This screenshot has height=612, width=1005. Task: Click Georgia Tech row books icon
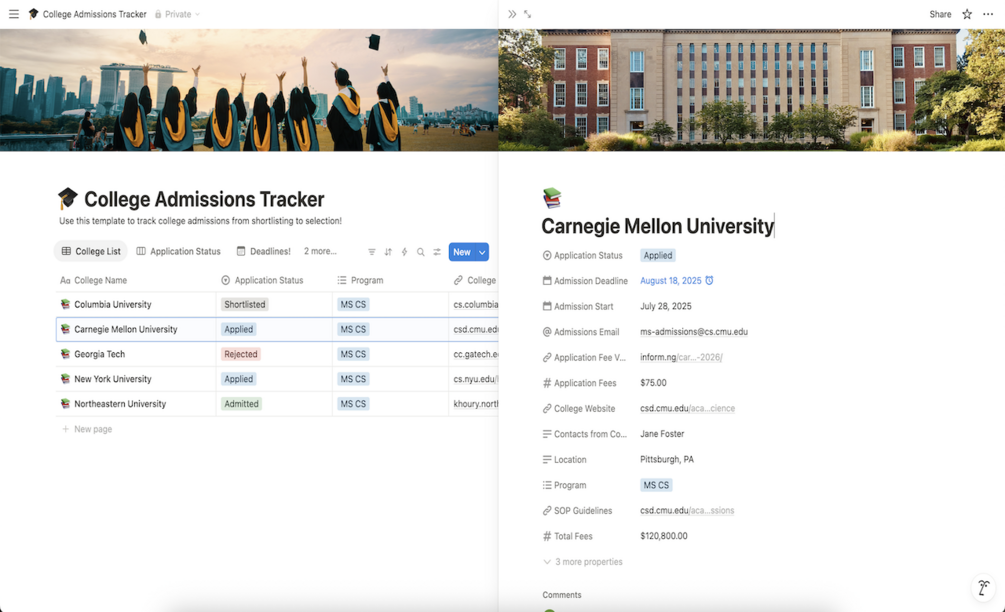click(65, 354)
